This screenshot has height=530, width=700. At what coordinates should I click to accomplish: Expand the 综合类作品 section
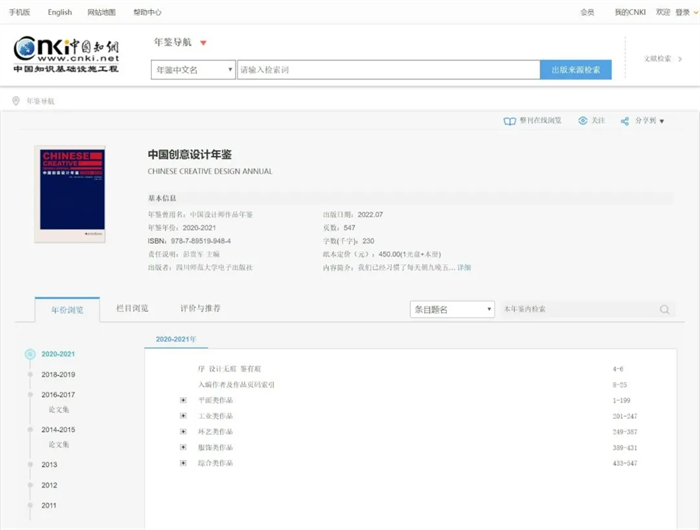[183, 463]
